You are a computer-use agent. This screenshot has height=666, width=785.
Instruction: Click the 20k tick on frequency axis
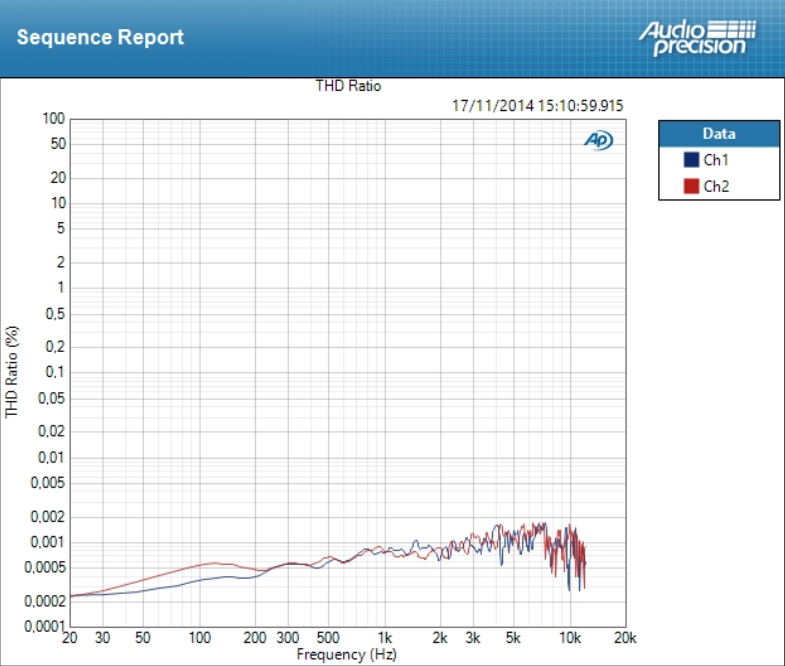625,638
